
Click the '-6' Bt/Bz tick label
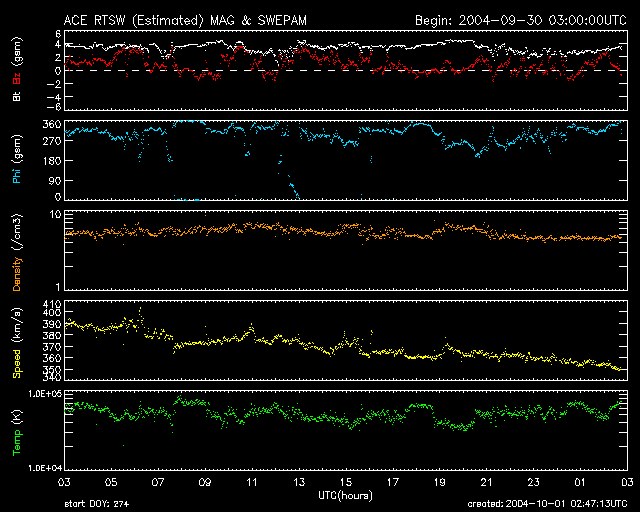(55, 107)
